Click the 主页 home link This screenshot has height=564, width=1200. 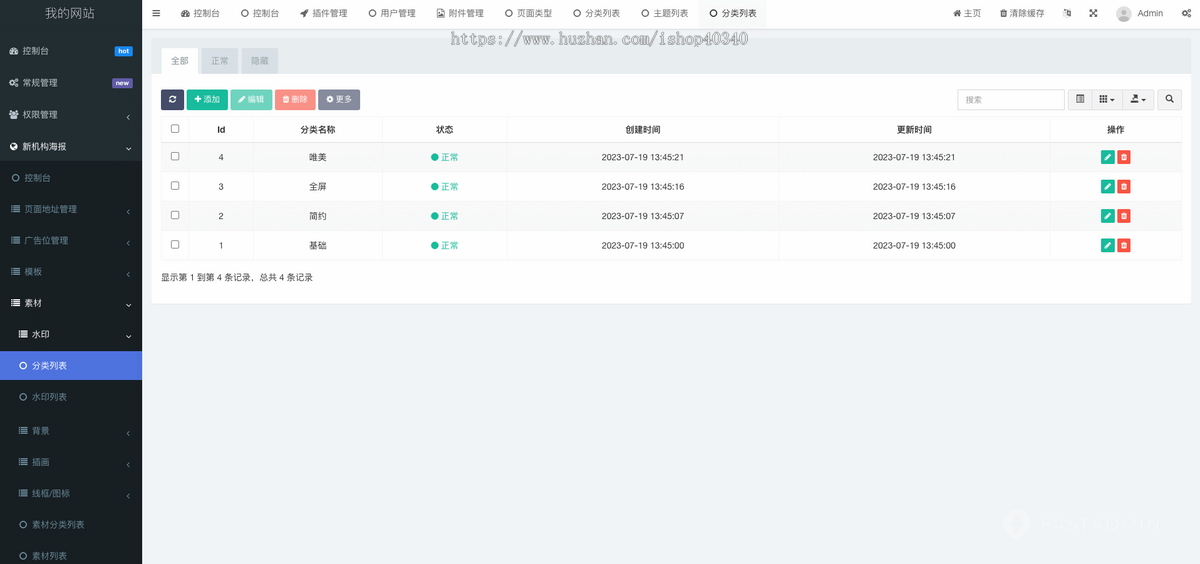click(x=967, y=13)
